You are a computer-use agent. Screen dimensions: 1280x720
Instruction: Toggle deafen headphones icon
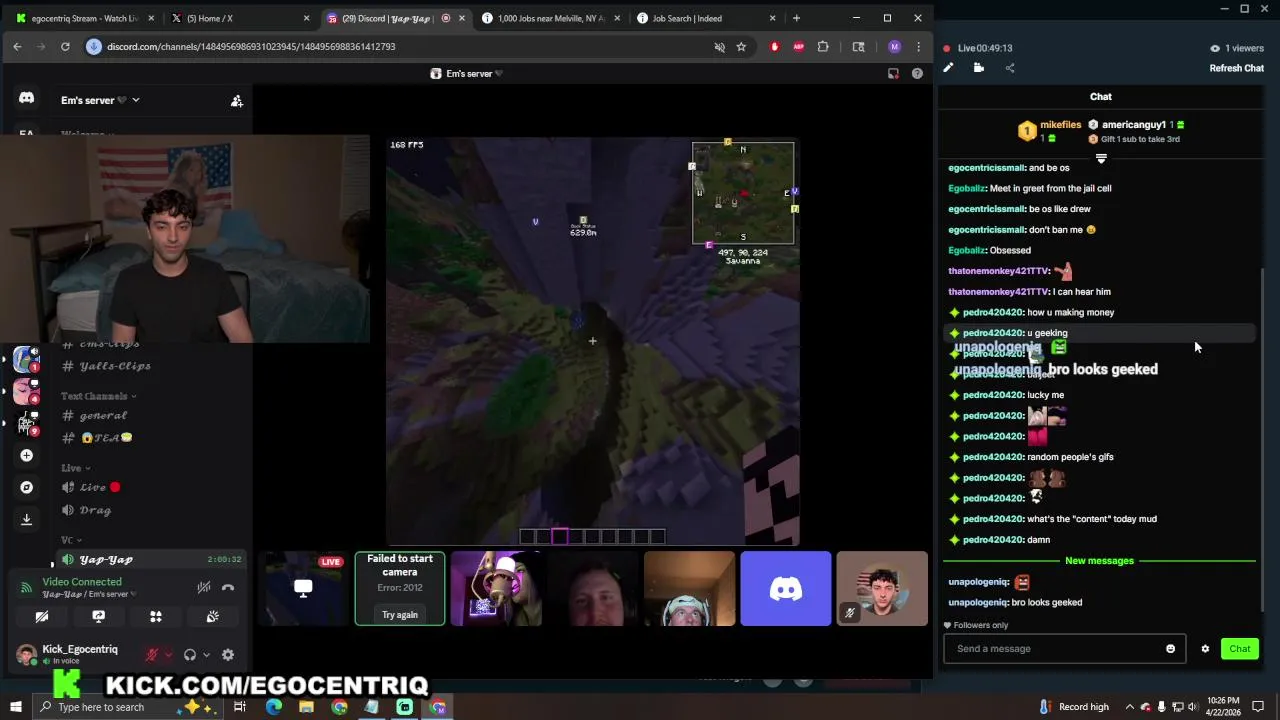pos(190,655)
